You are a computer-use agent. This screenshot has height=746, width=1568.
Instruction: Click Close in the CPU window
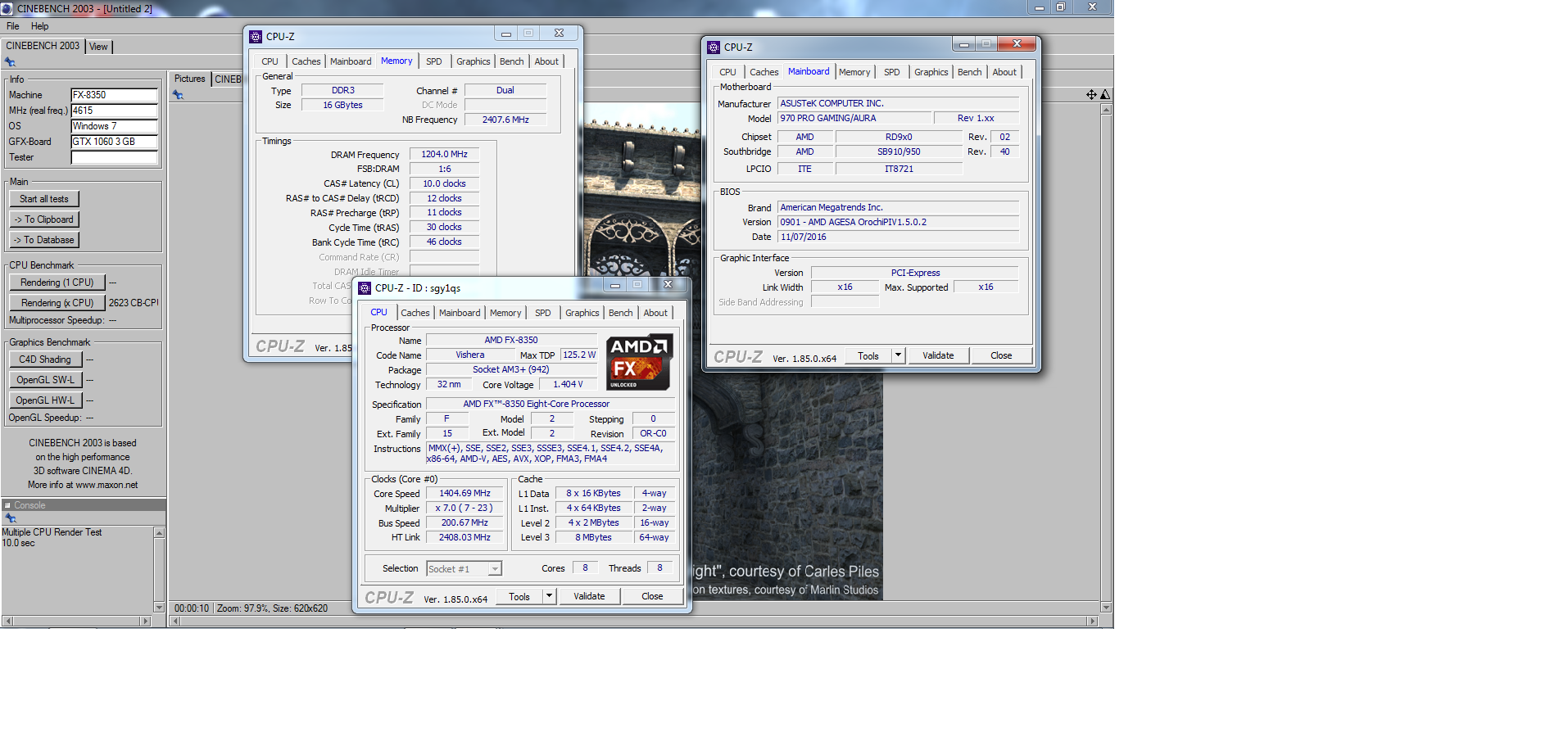(x=652, y=596)
